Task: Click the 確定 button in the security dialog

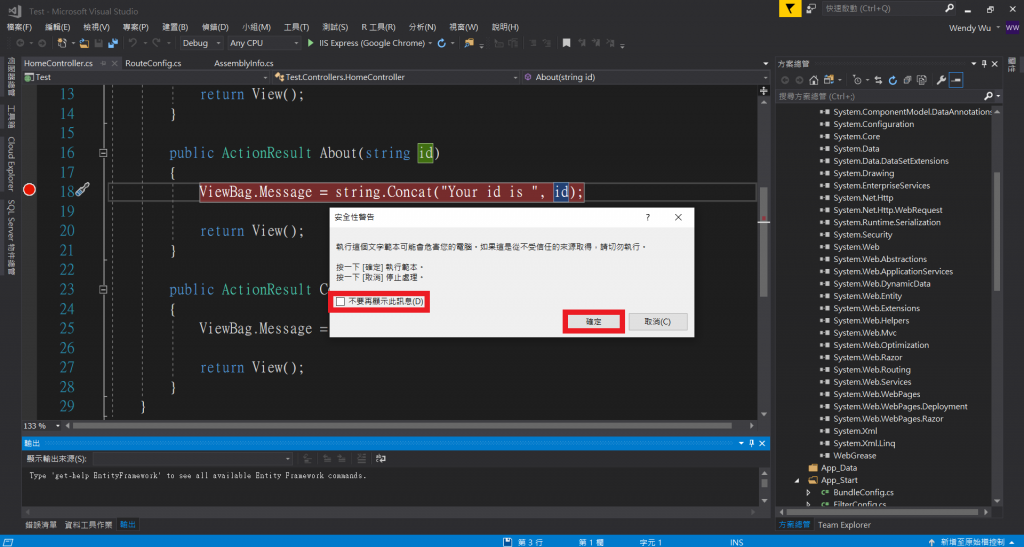Action: (594, 322)
